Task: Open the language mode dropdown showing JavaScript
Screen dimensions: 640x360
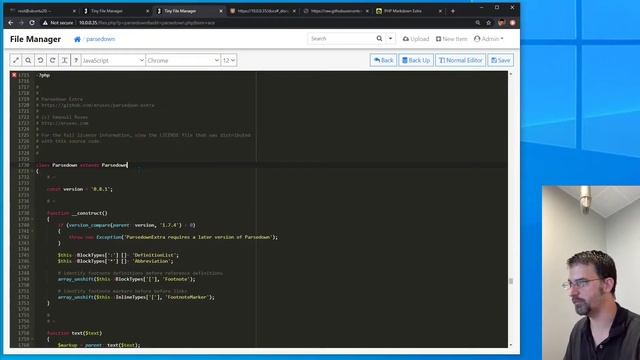Action: coord(113,60)
